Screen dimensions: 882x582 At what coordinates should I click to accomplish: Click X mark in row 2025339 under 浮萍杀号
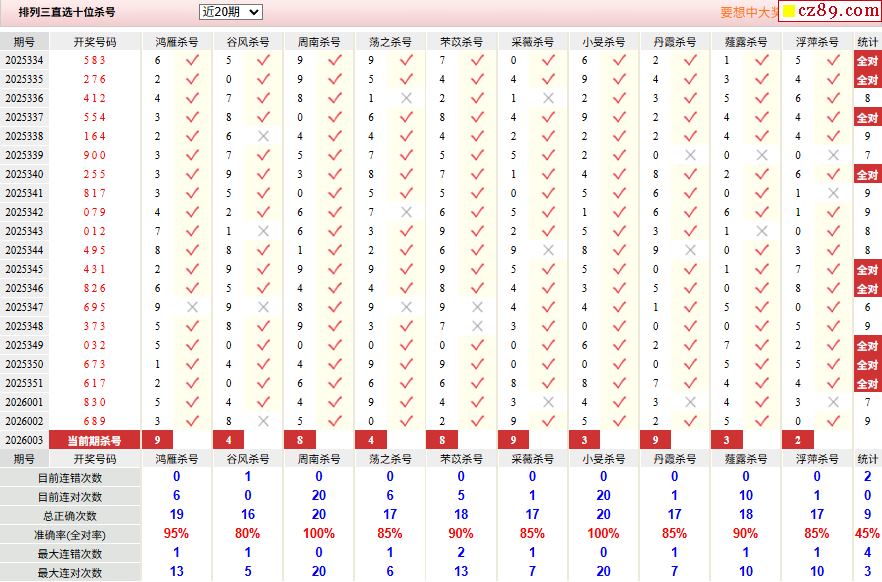pos(834,155)
